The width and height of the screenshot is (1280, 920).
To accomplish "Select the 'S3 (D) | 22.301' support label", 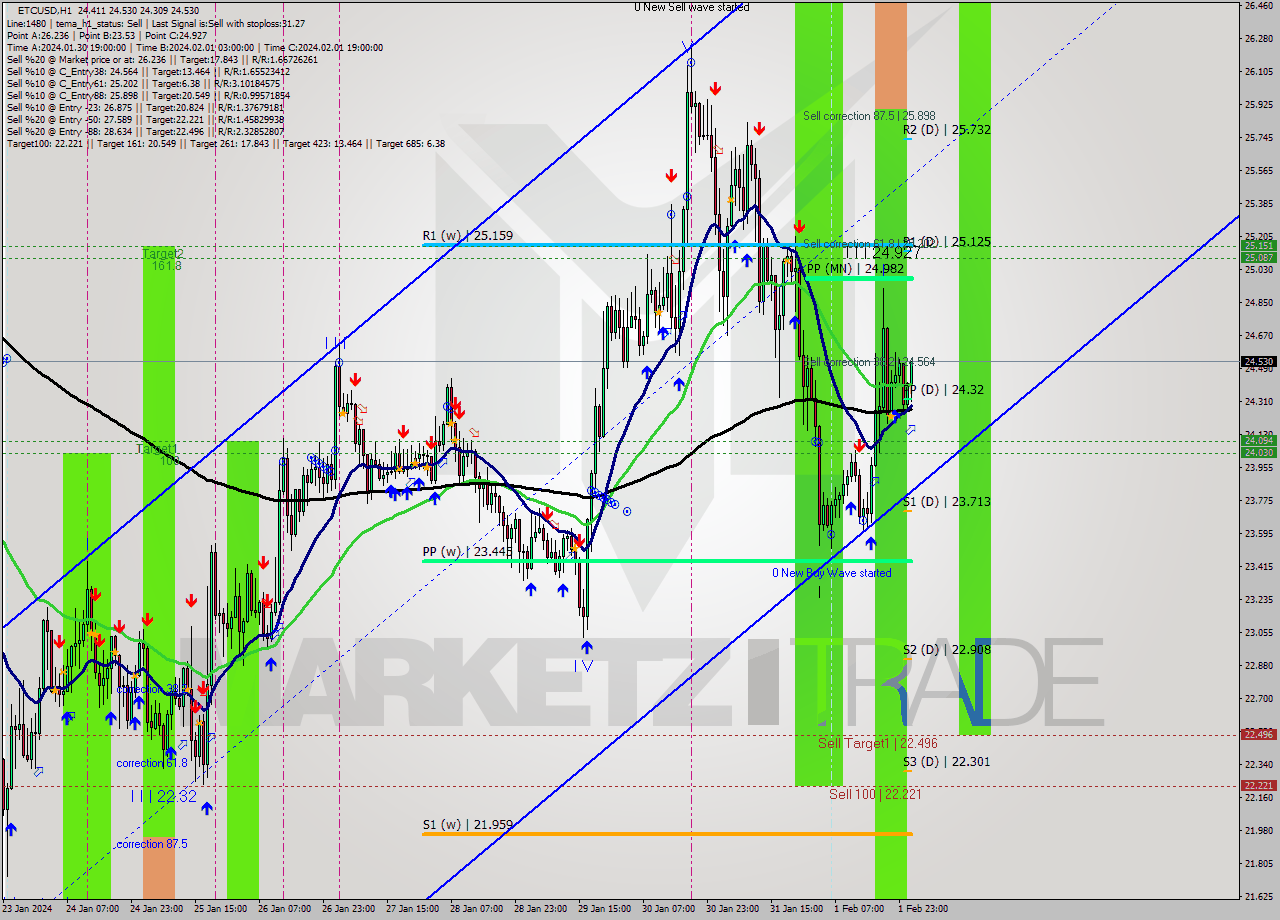I will (x=946, y=762).
